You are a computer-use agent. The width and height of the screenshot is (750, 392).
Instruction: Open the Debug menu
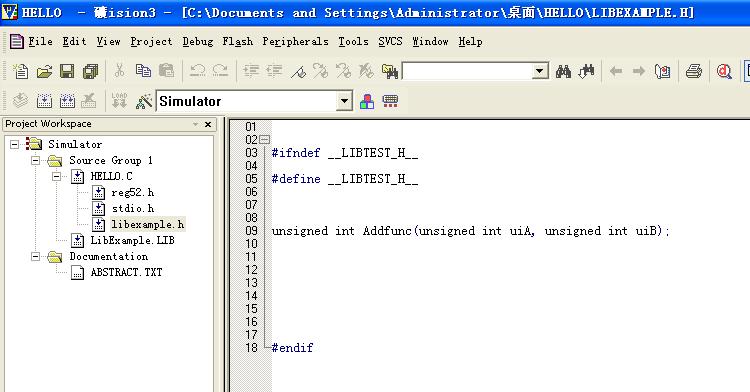click(198, 42)
